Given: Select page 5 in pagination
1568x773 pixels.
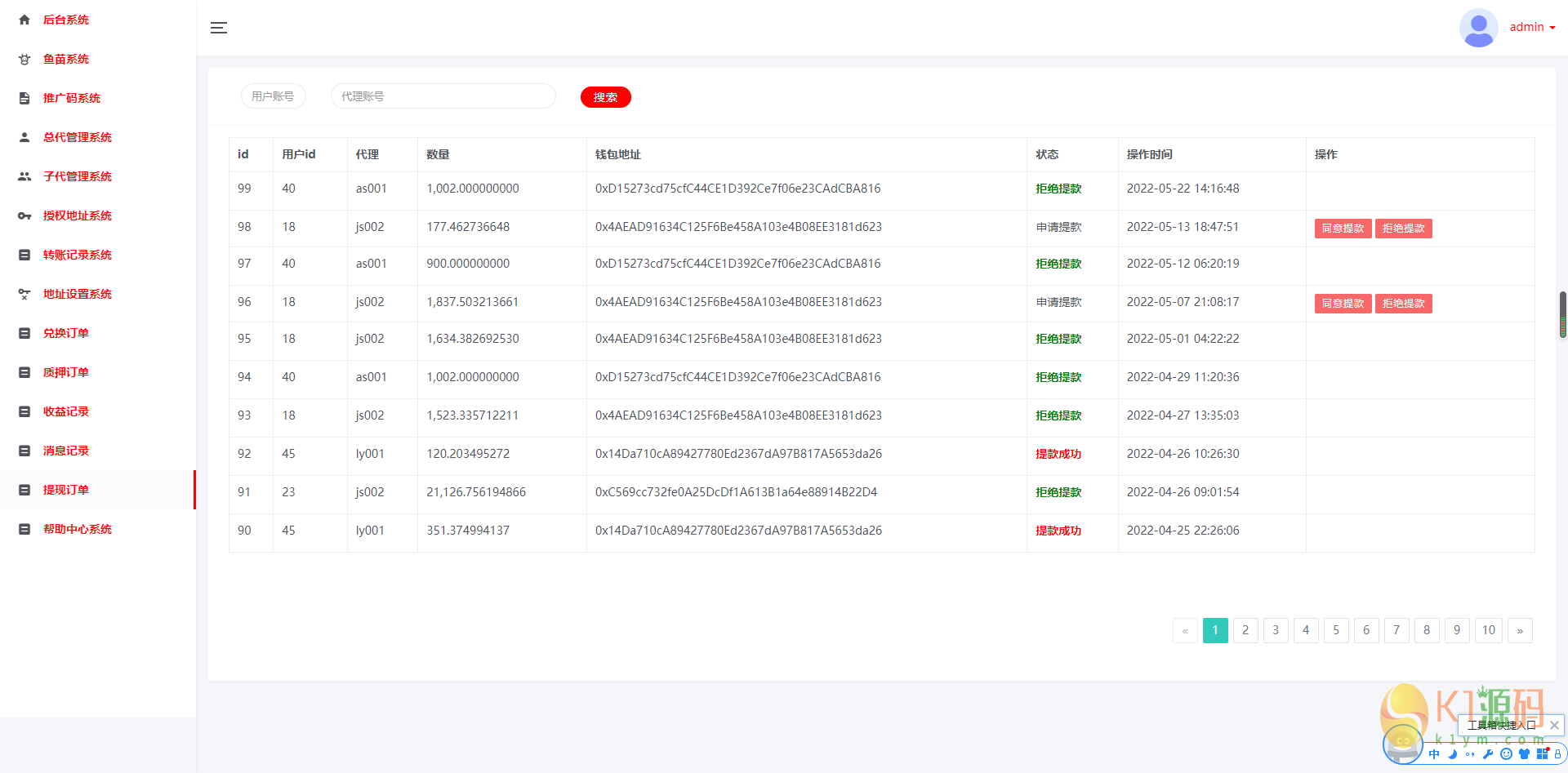Looking at the screenshot, I should (1336, 630).
